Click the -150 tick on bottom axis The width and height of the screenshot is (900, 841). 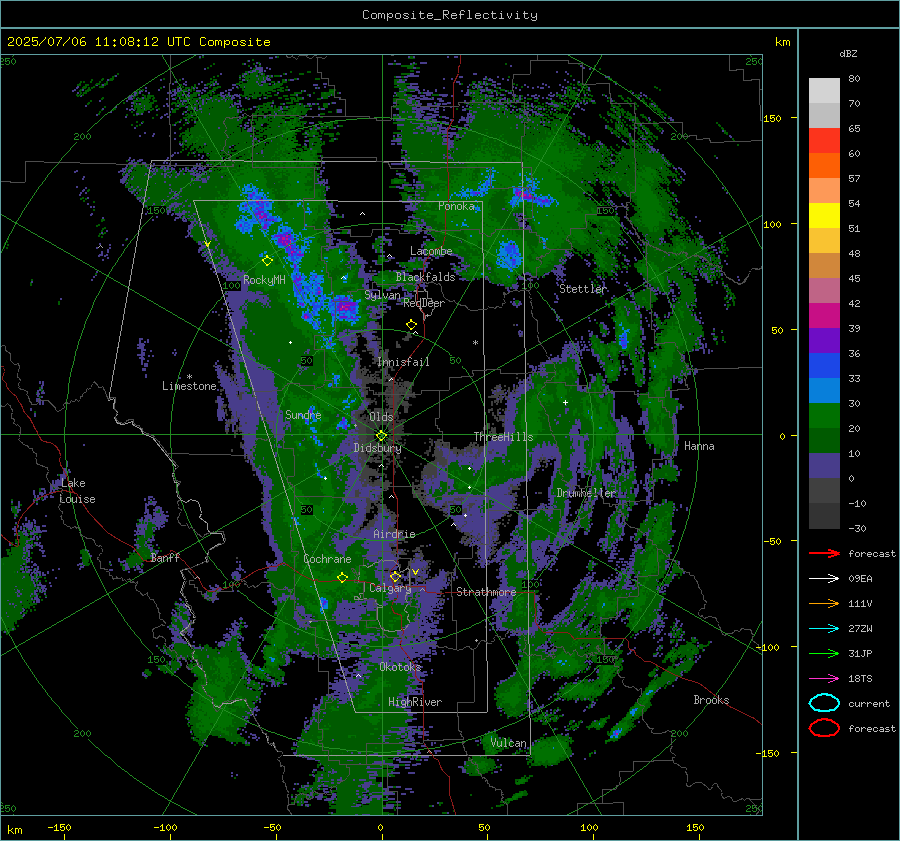(59, 827)
